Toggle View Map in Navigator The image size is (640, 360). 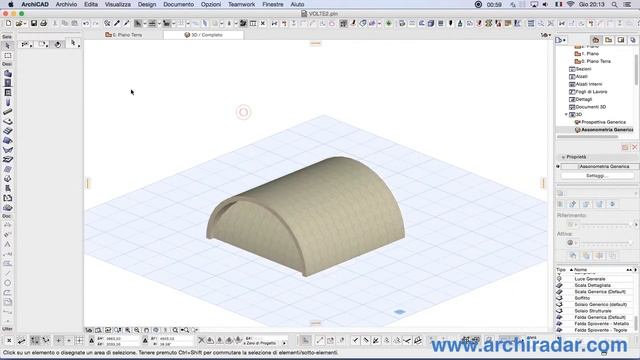608,40
